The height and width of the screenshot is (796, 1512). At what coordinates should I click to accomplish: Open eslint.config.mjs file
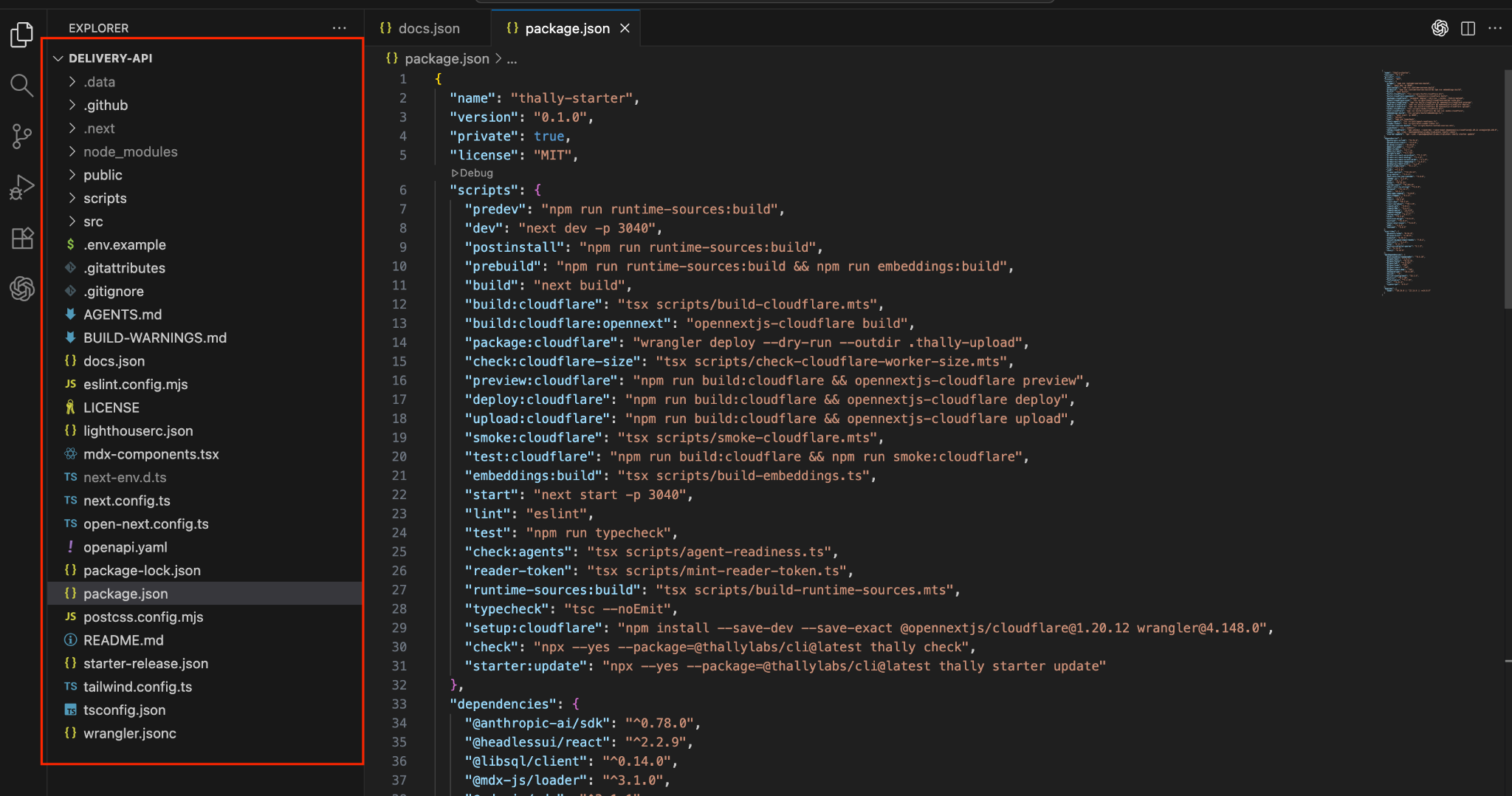(205, 384)
